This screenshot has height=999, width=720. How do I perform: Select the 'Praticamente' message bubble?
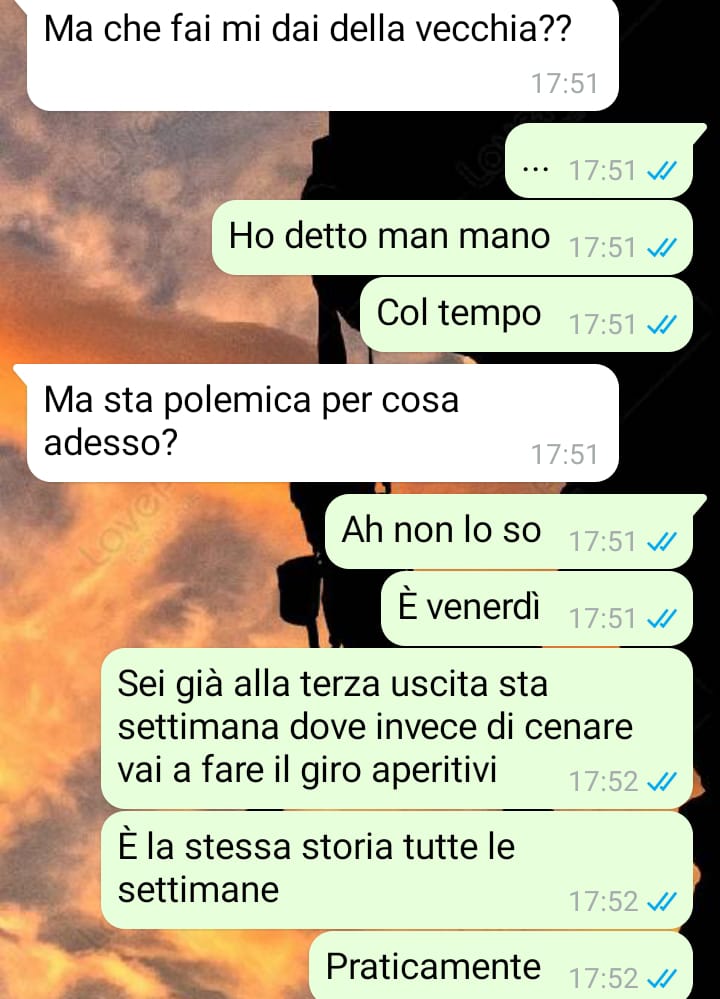[501, 965]
